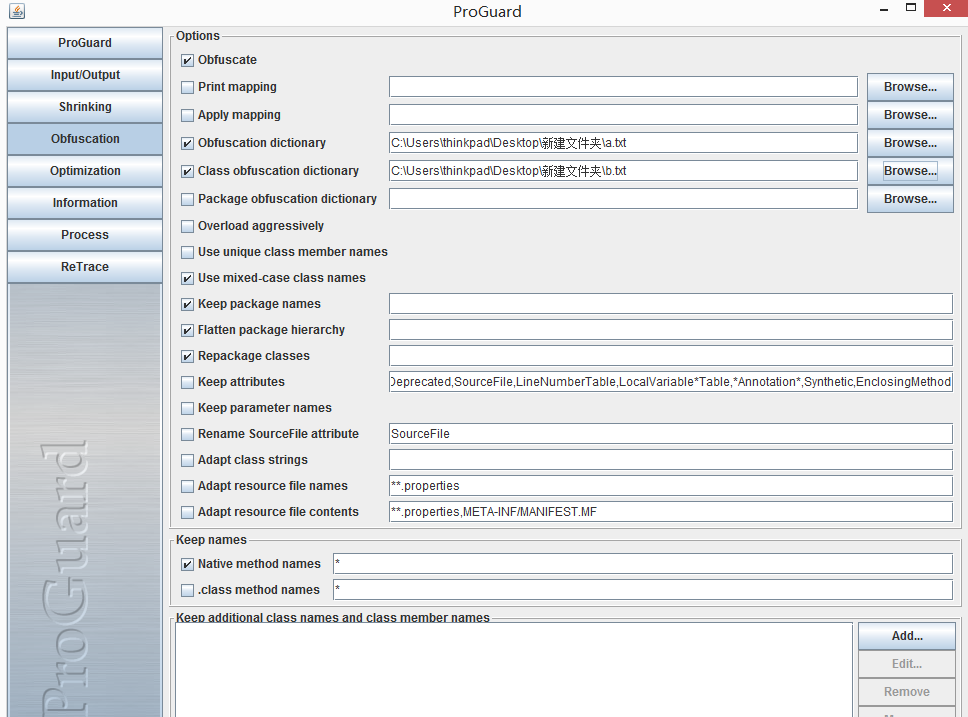
Task: Click the Java application icon in title bar
Action: point(17,11)
